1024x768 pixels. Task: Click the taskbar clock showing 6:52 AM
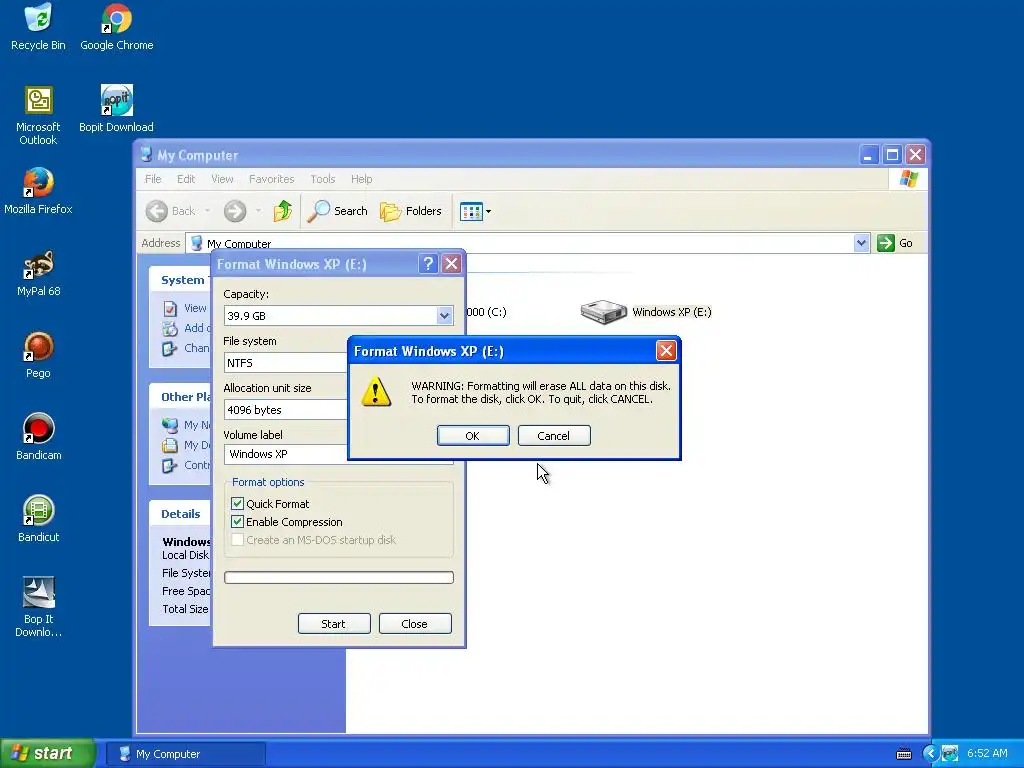coord(987,754)
